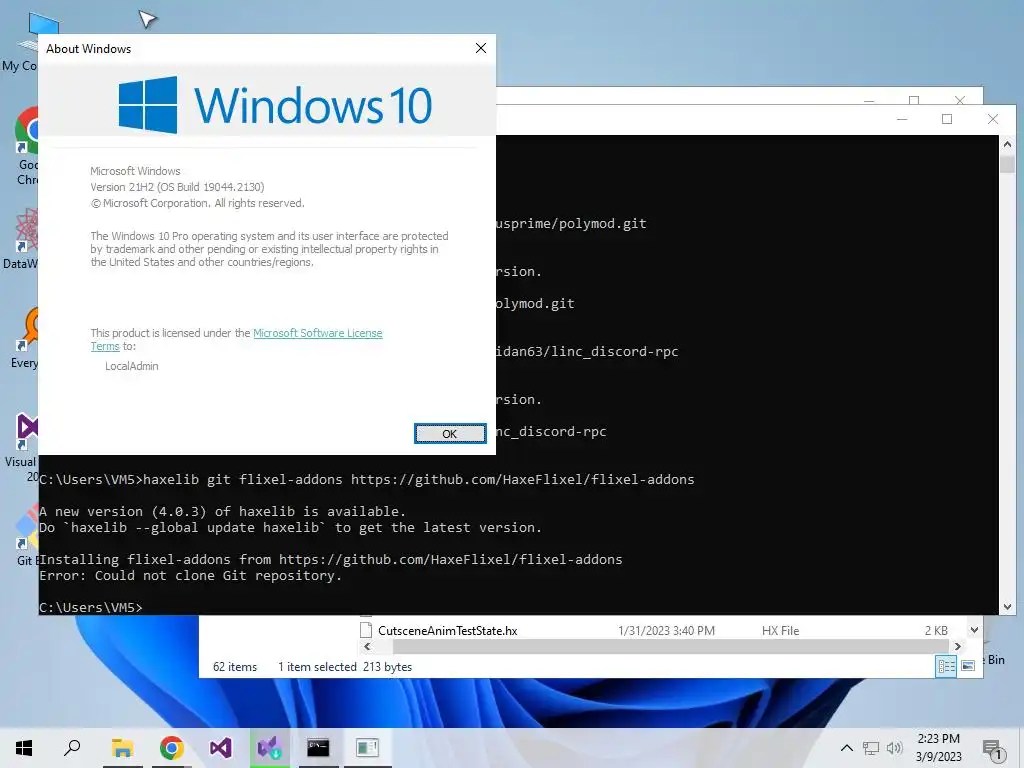Launch Google Chrome from the taskbar
The image size is (1024, 768).
171,748
